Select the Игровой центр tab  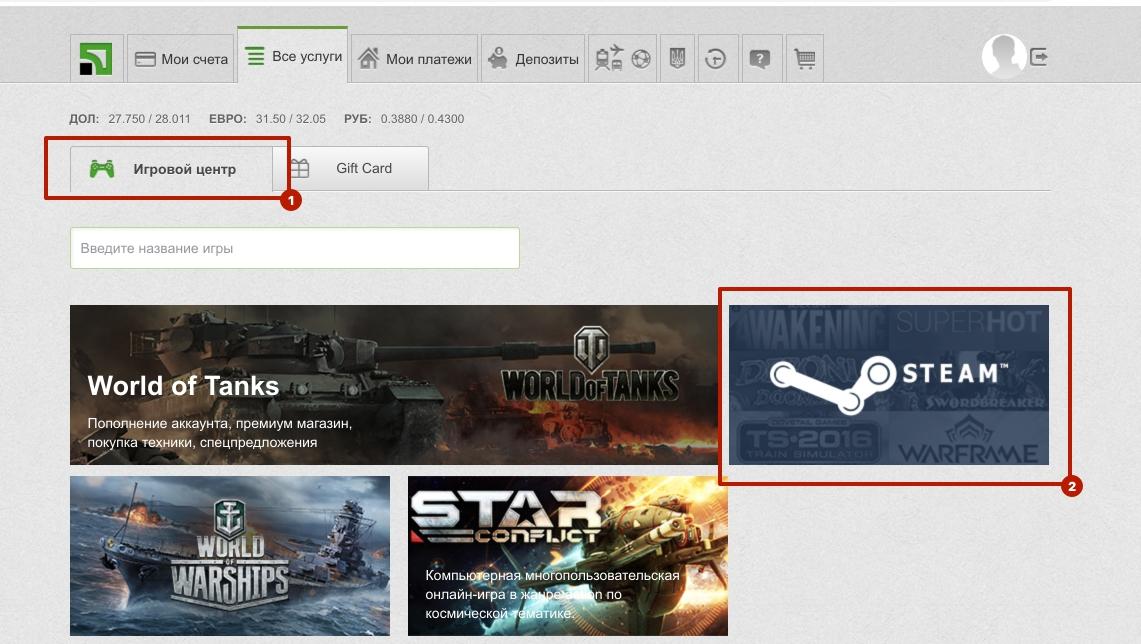(x=171, y=169)
